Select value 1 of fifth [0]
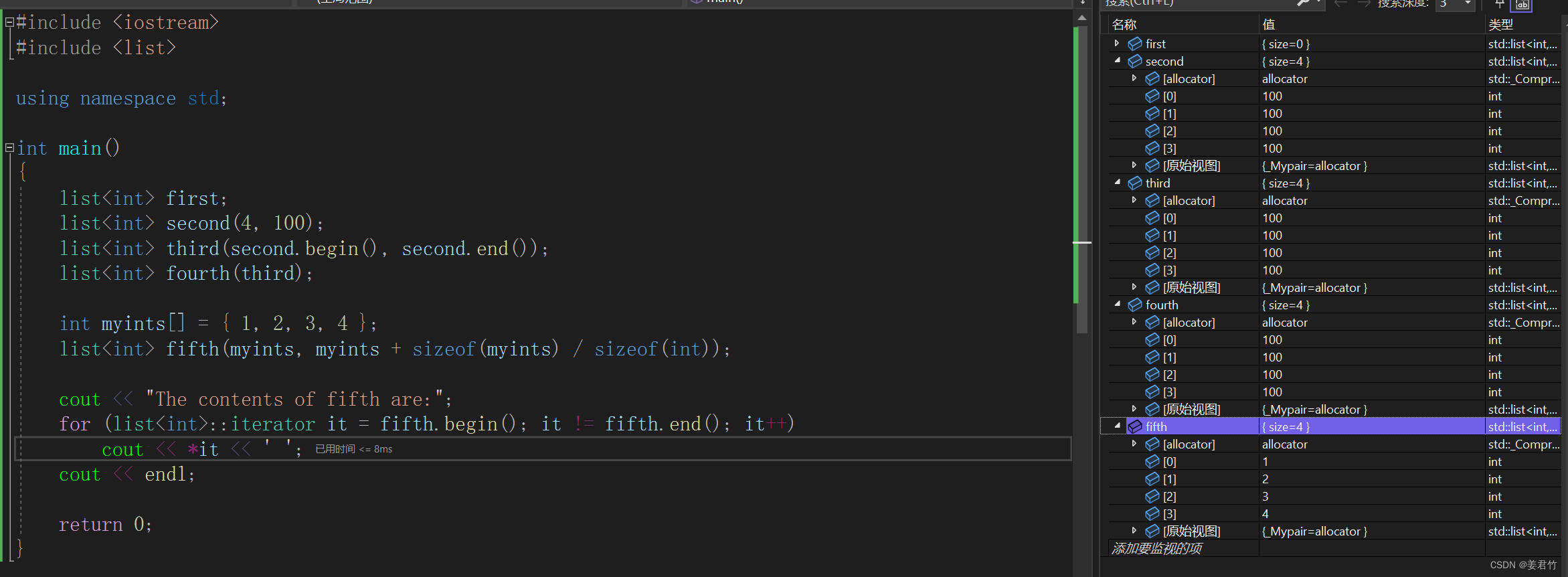The height and width of the screenshot is (577, 1568). point(1266,461)
